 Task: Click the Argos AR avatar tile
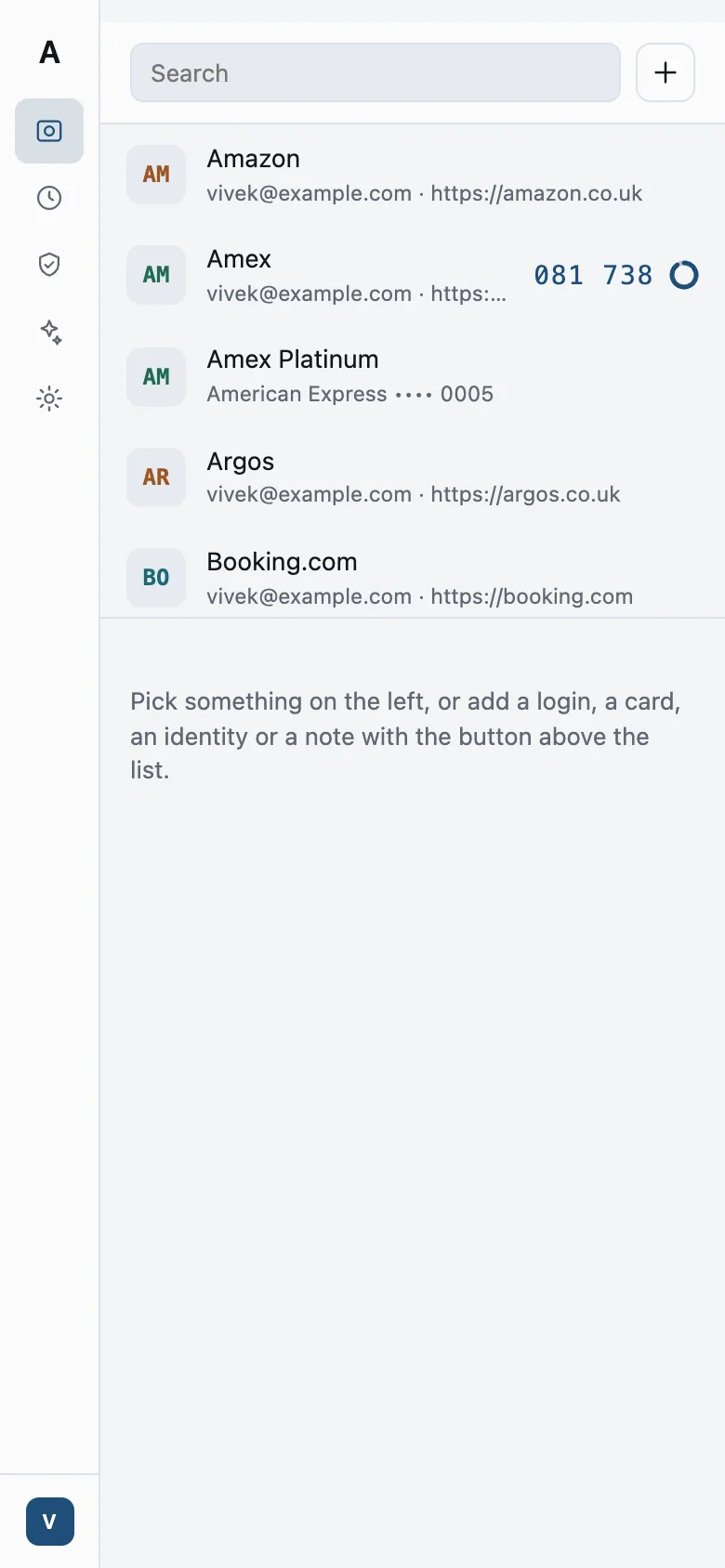click(156, 477)
